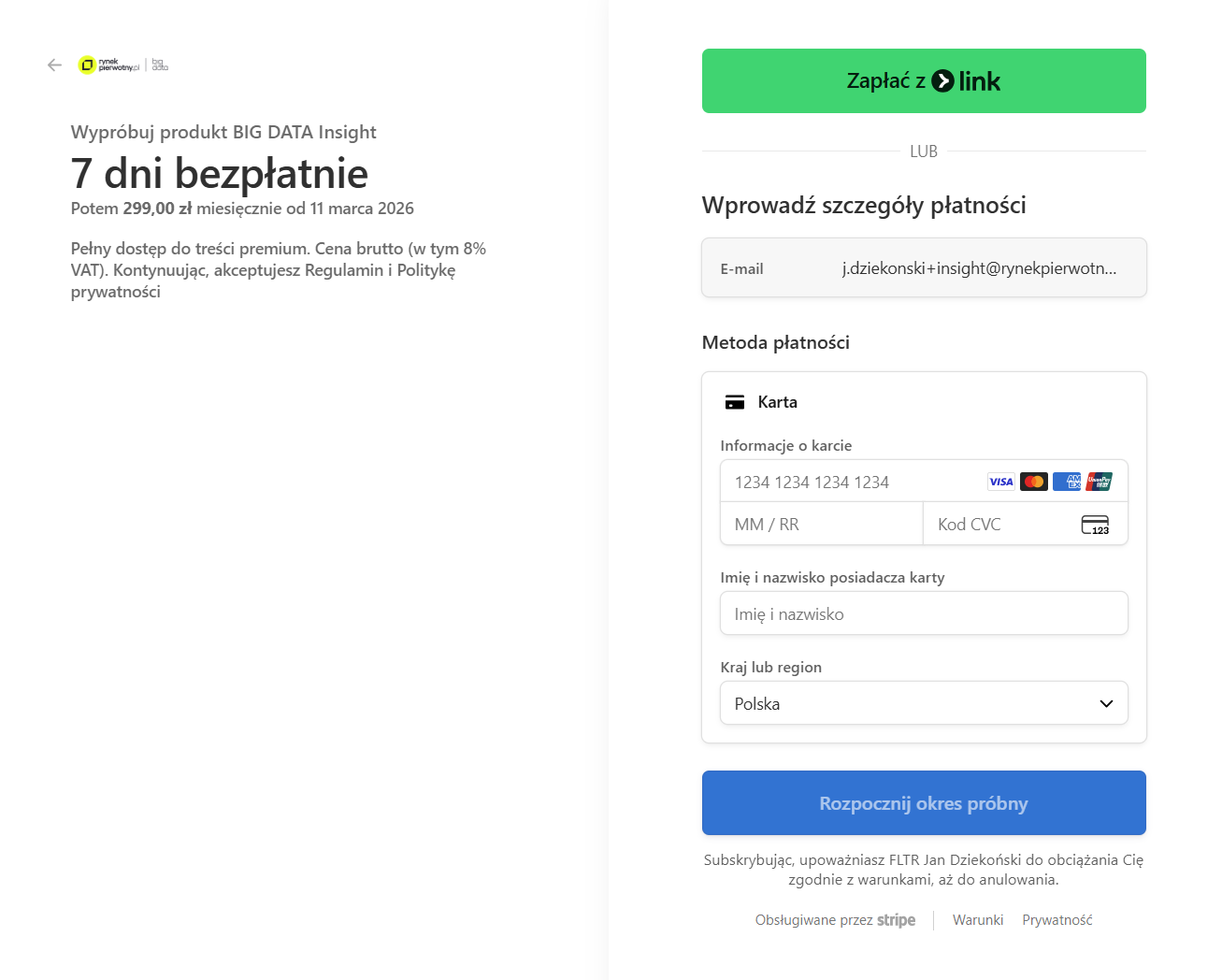
Task: Expand country list using chevron arrow
Action: (x=1106, y=703)
